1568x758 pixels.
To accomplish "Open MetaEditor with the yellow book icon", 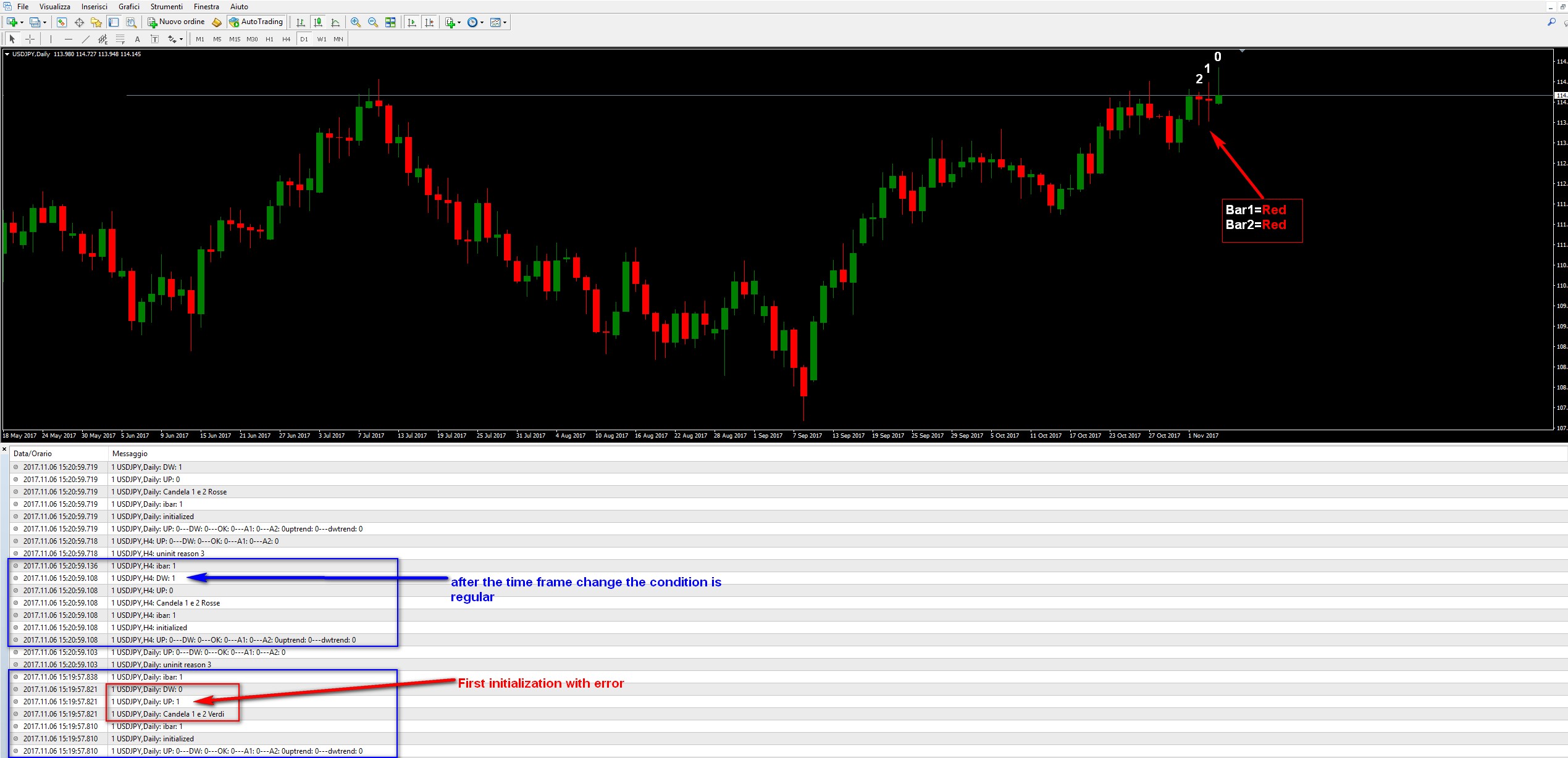I will tap(216, 22).
